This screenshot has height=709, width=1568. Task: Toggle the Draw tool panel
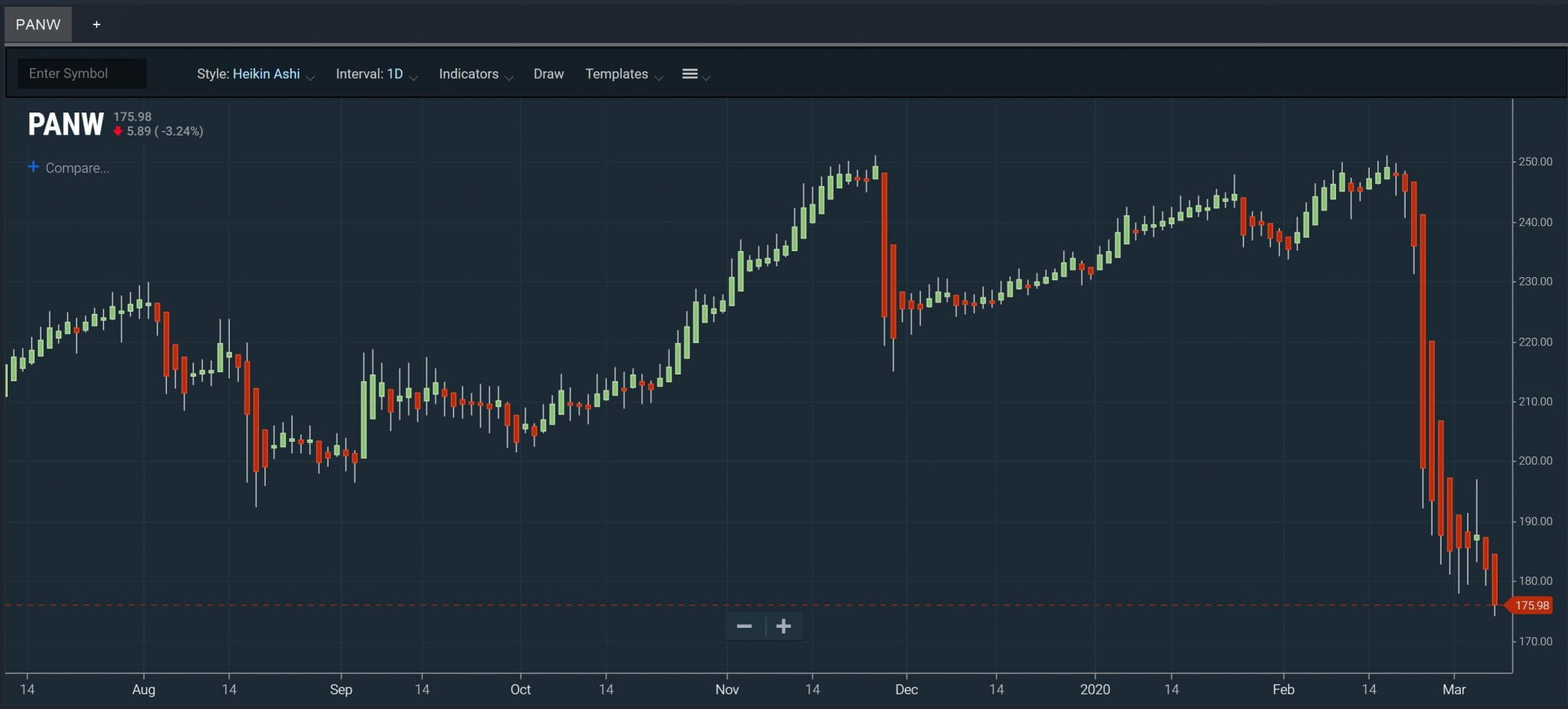pyautogui.click(x=548, y=74)
